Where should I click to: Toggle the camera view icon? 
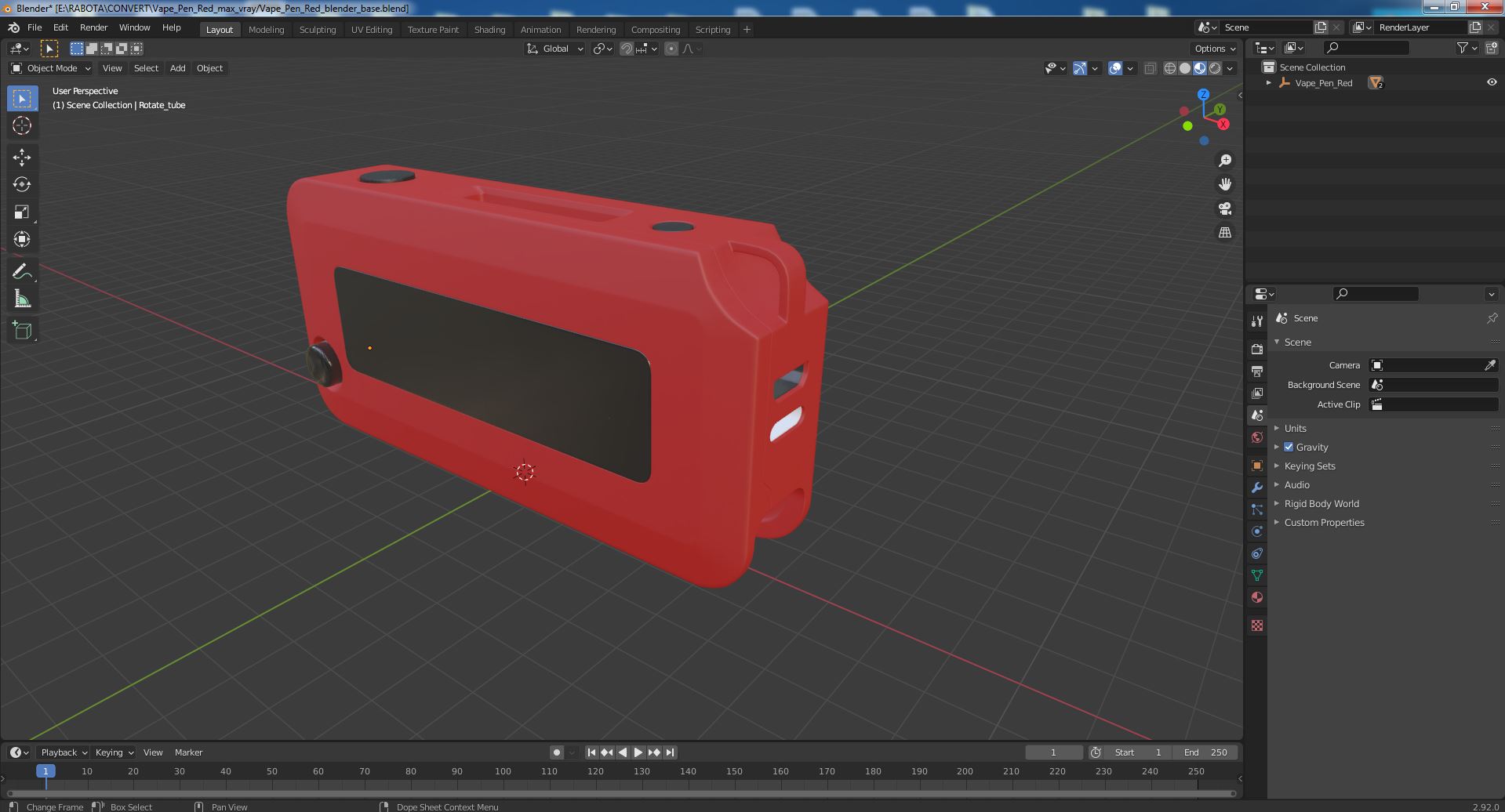[1224, 208]
